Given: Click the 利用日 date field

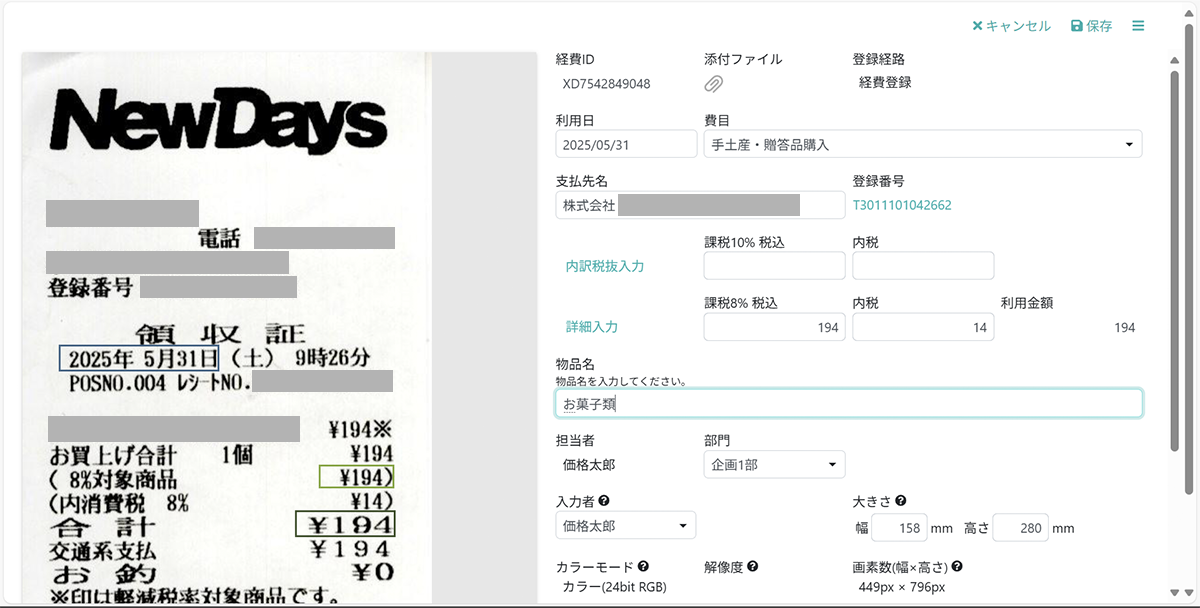Looking at the screenshot, I should pyautogui.click(x=626, y=144).
